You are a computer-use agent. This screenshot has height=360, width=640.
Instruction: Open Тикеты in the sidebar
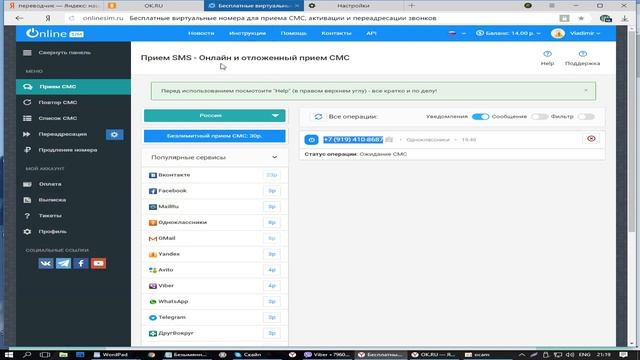click(73, 216)
